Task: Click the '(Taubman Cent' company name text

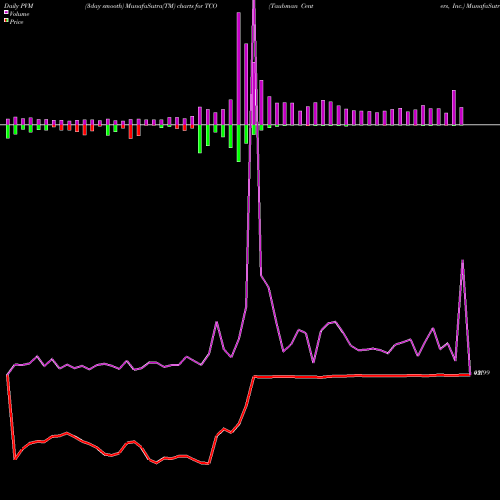Action: (x=291, y=6)
